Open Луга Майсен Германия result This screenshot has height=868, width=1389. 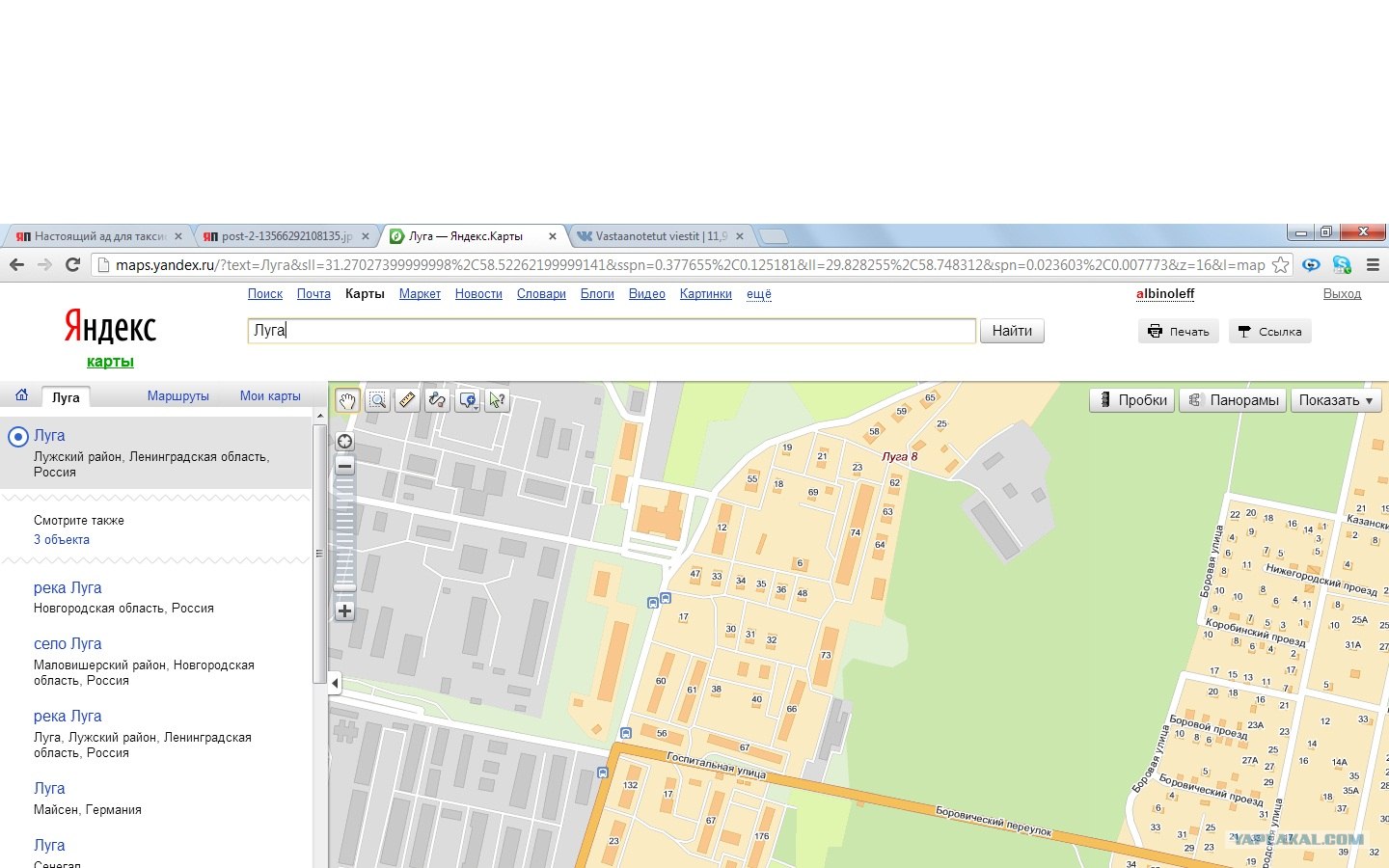[x=49, y=789]
